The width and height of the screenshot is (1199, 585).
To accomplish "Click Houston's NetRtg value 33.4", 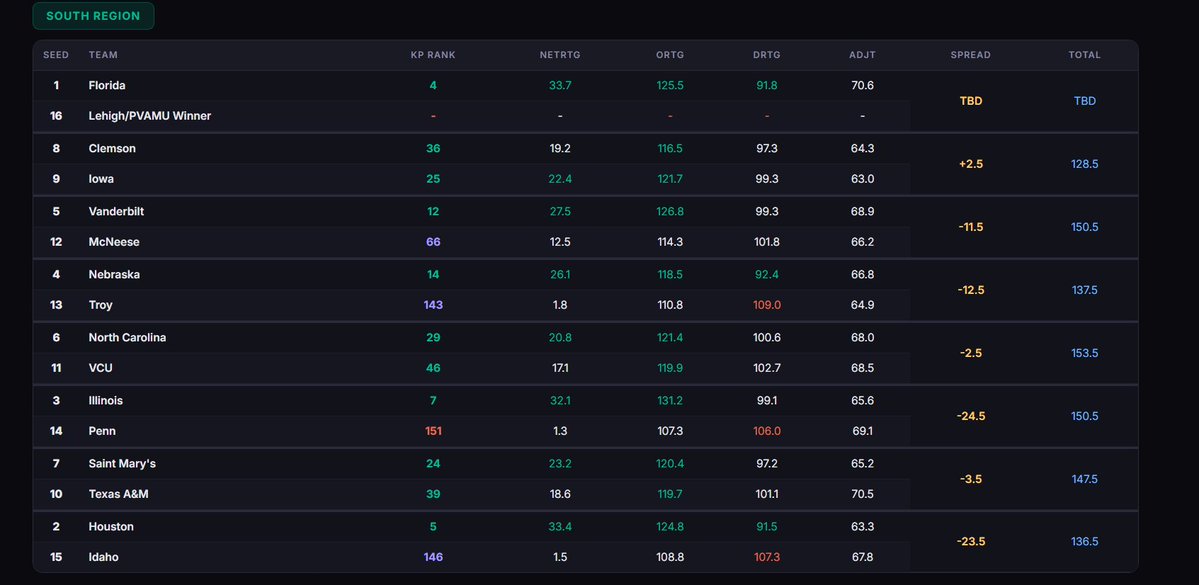I will pyautogui.click(x=560, y=527).
